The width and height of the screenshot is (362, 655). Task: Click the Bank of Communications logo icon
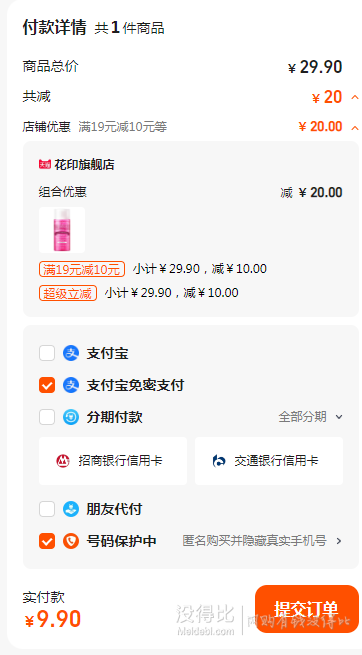(219, 461)
